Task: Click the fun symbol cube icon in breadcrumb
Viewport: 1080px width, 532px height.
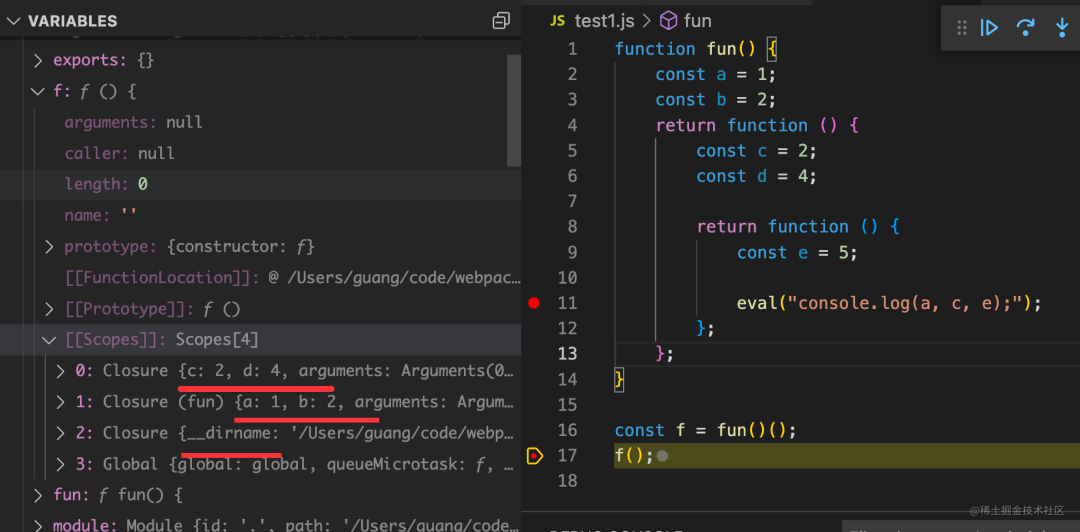Action: pyautogui.click(x=668, y=21)
